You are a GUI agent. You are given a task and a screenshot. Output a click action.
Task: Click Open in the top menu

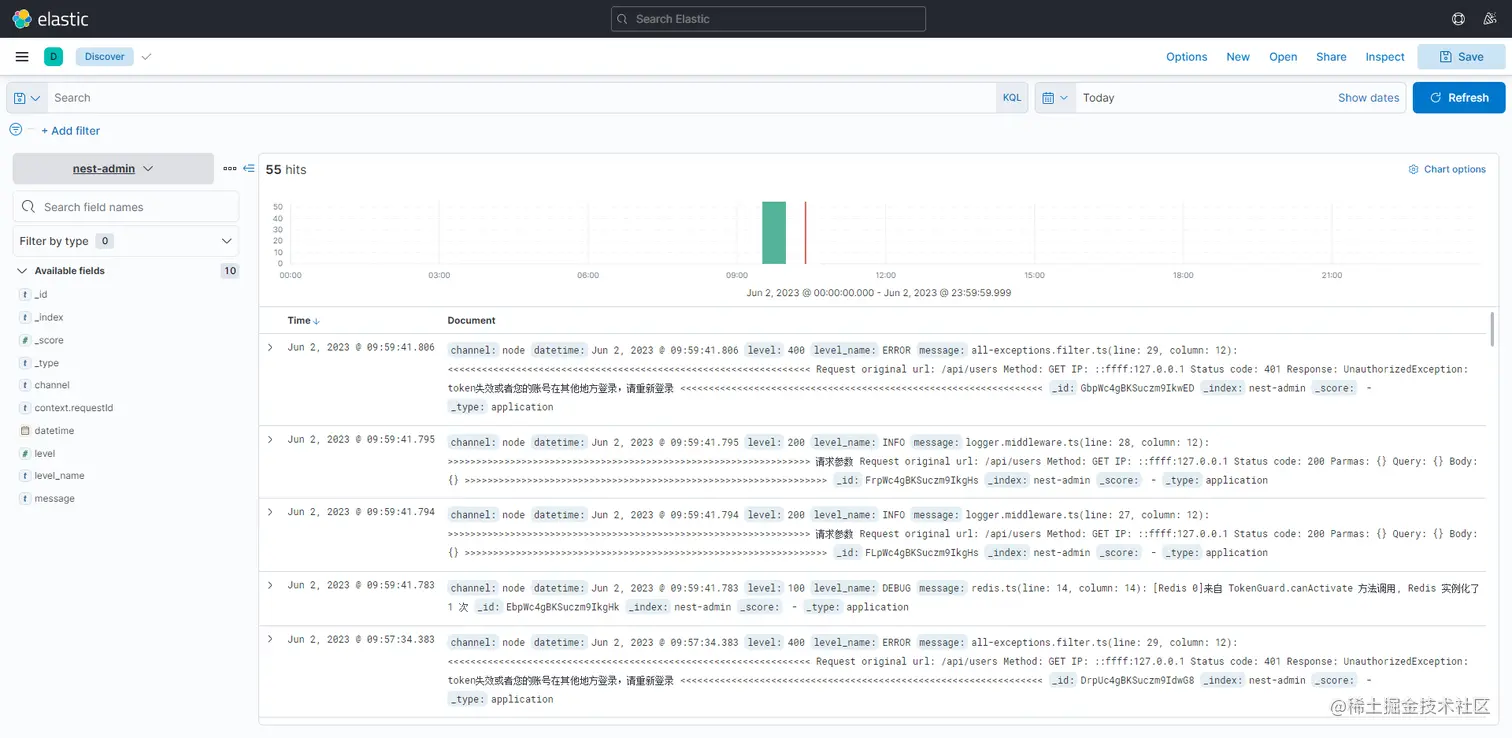[1283, 57]
